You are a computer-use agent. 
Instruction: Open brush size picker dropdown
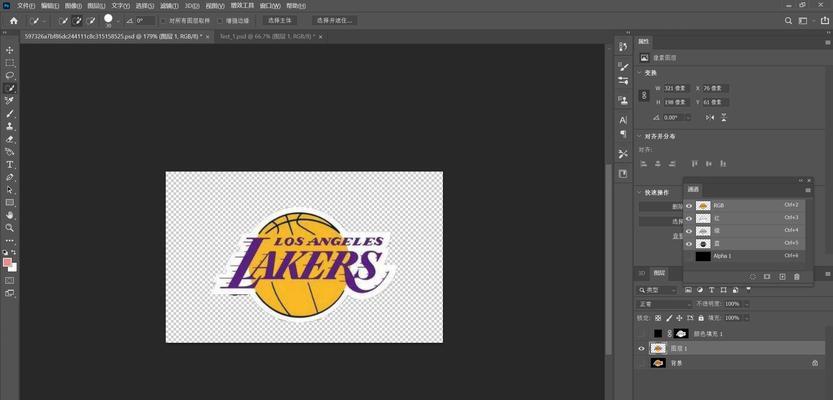point(117,21)
